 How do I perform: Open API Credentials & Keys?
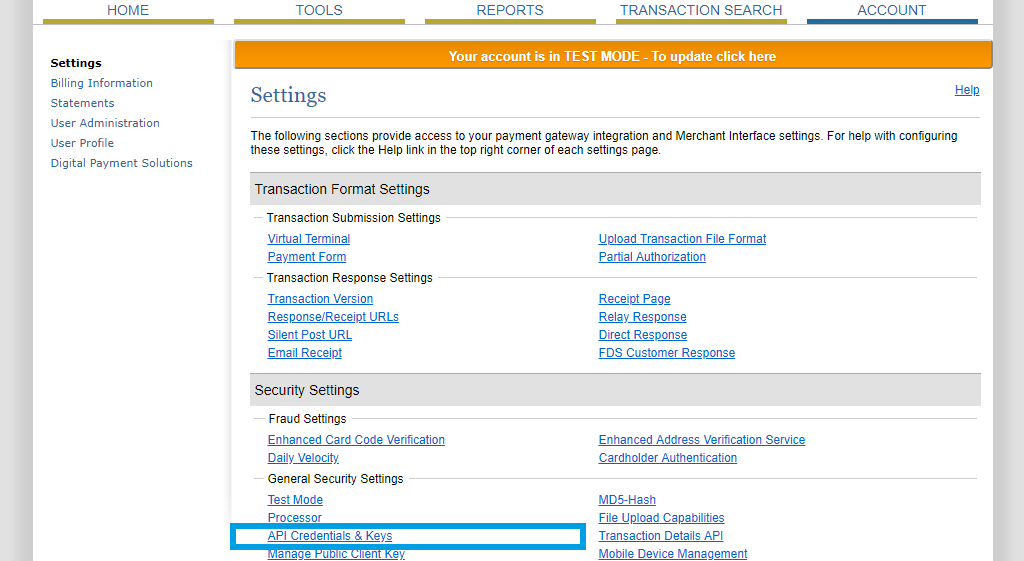[330, 537]
